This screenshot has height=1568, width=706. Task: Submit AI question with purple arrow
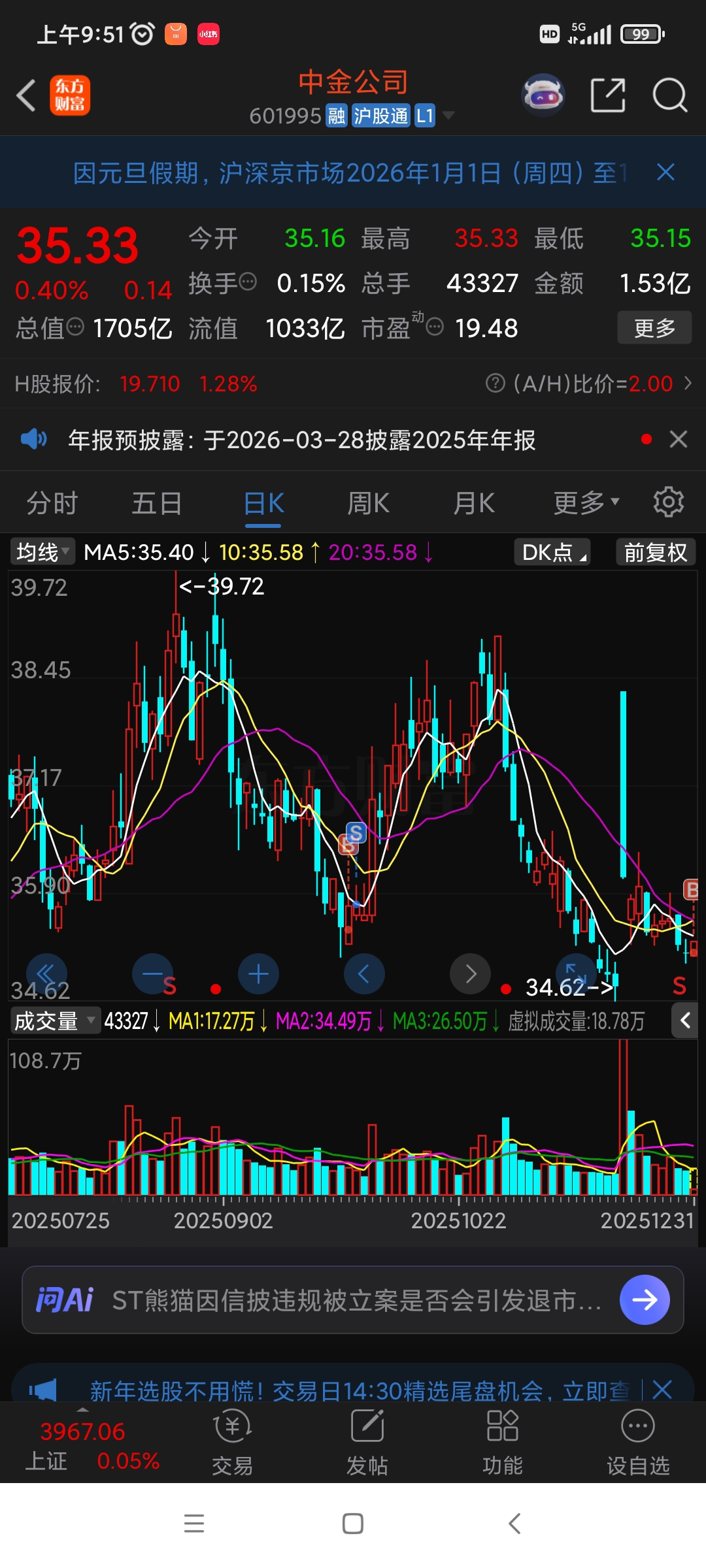click(x=645, y=1300)
